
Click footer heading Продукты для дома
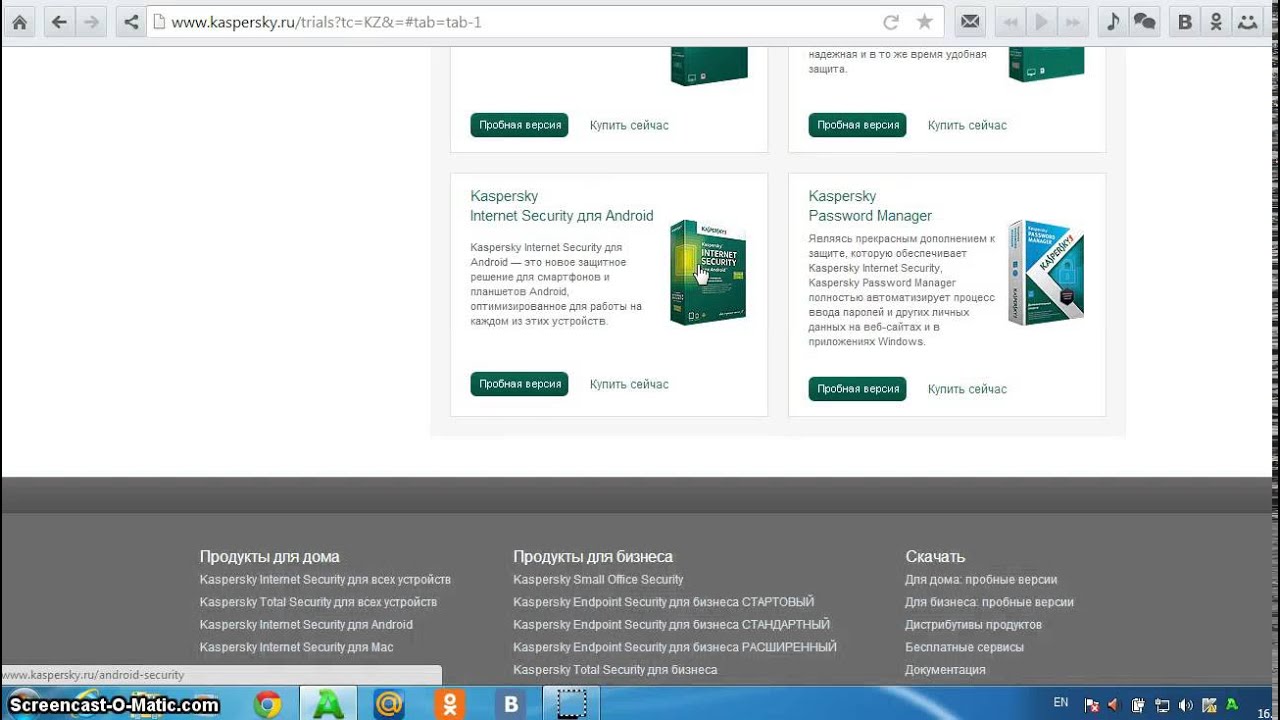269,557
